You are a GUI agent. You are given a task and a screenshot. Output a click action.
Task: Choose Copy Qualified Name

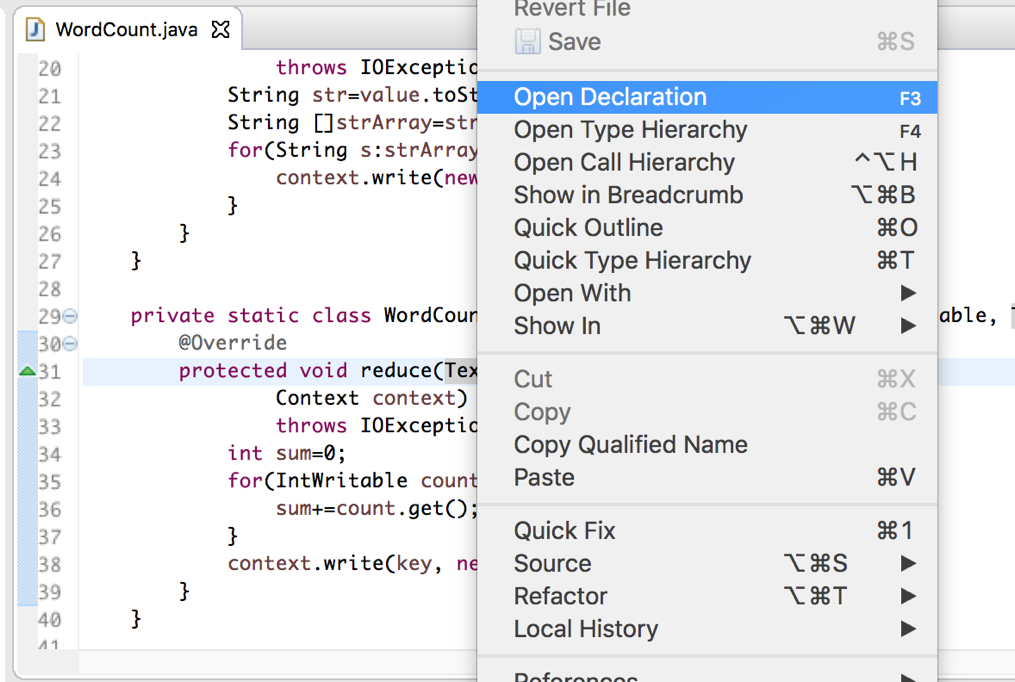[x=707, y=445]
